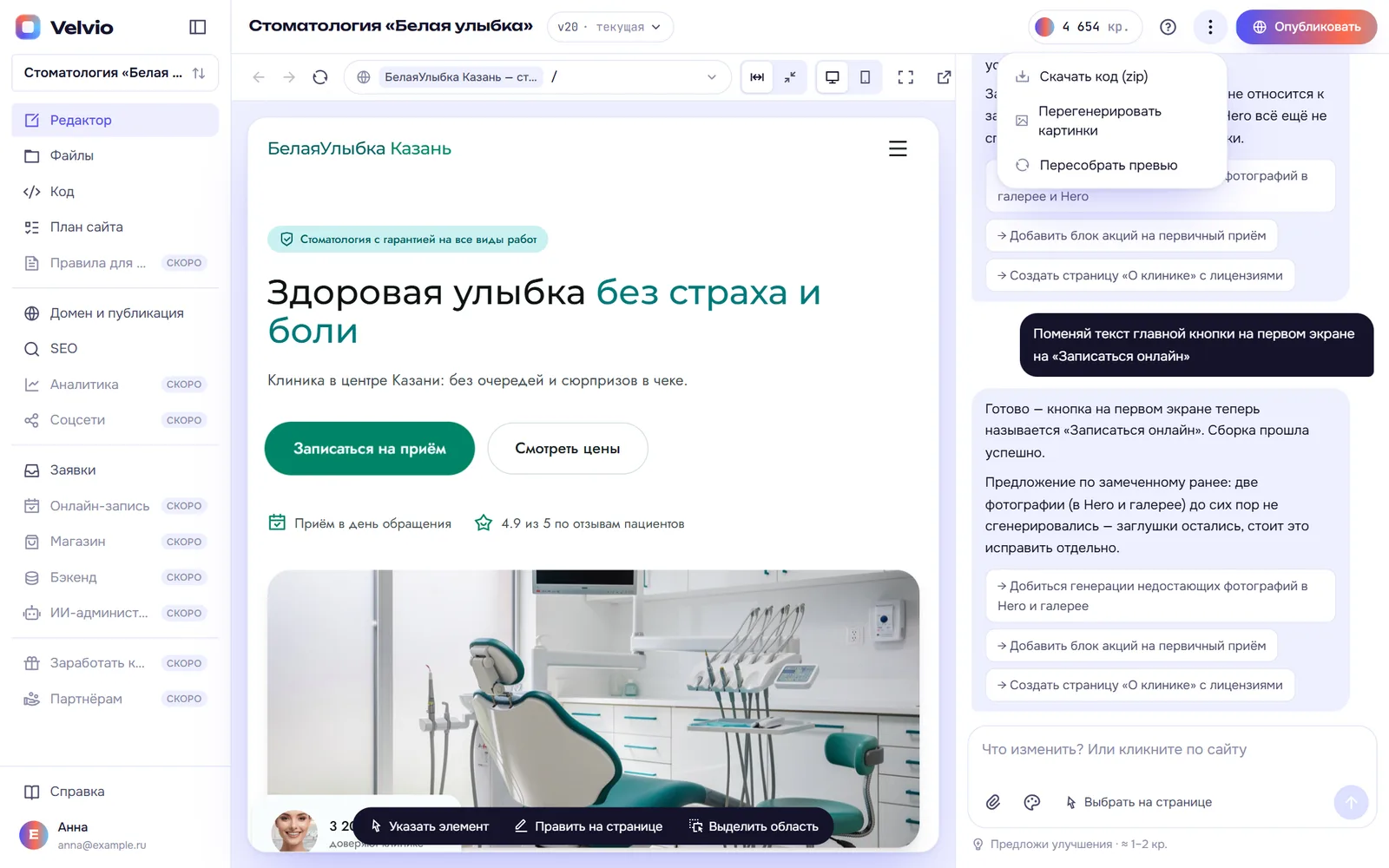Open the site hamburger menu
The width and height of the screenshot is (1389, 868).
pyautogui.click(x=898, y=148)
